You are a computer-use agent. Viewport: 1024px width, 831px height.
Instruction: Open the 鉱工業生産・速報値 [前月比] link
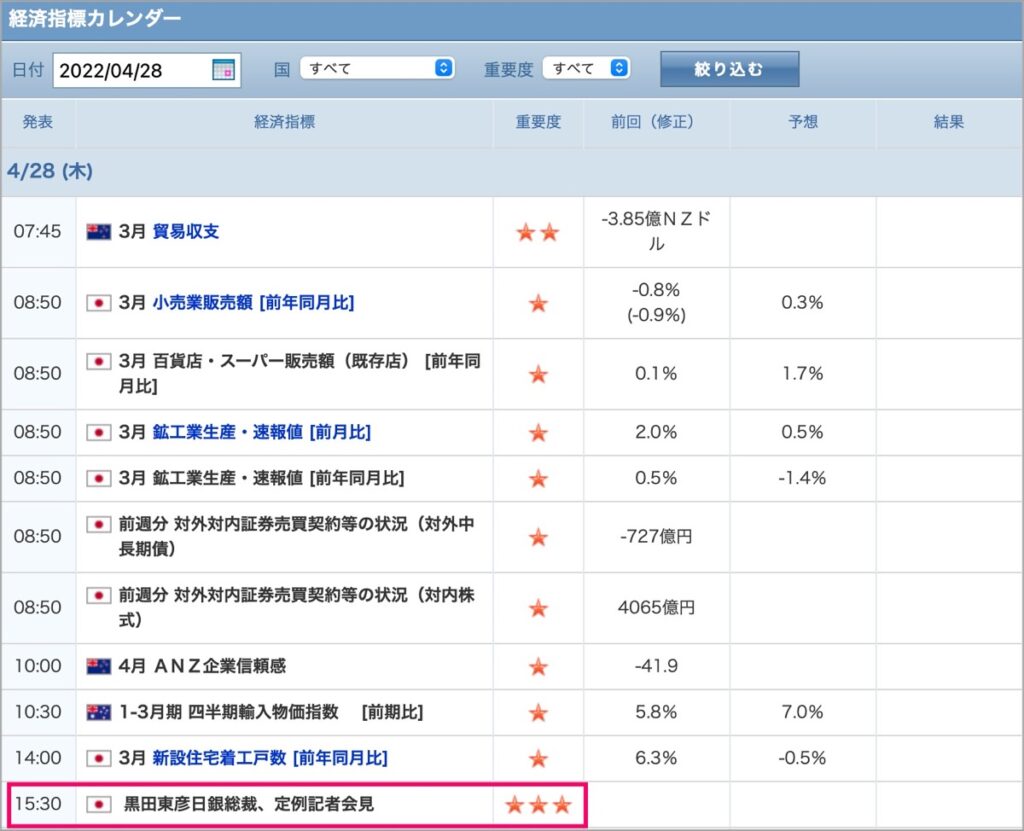tap(261, 432)
